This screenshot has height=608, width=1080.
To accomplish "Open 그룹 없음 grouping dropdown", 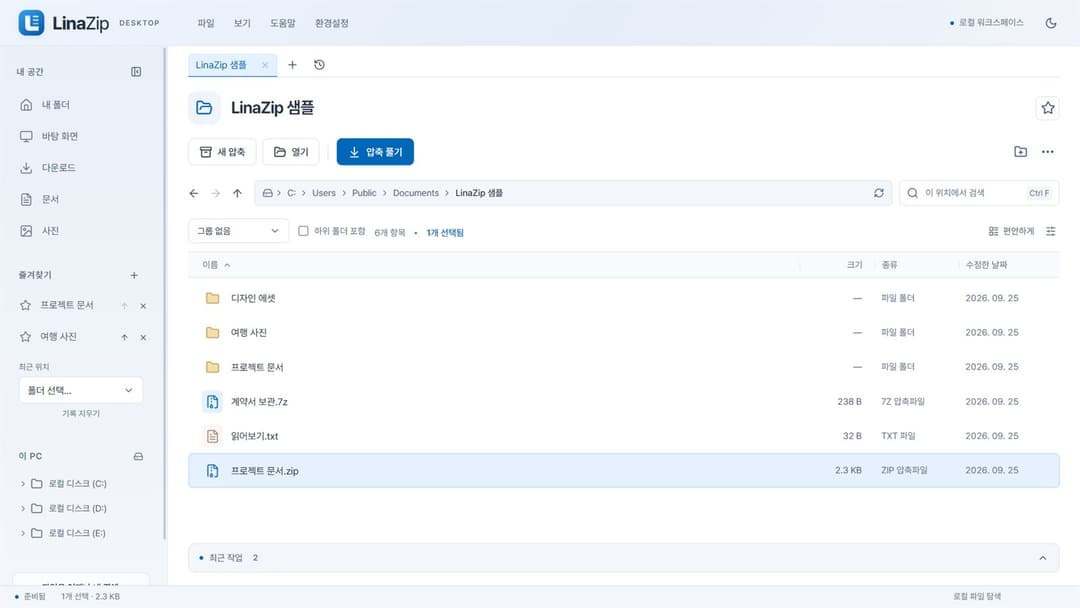I will 238,231.
